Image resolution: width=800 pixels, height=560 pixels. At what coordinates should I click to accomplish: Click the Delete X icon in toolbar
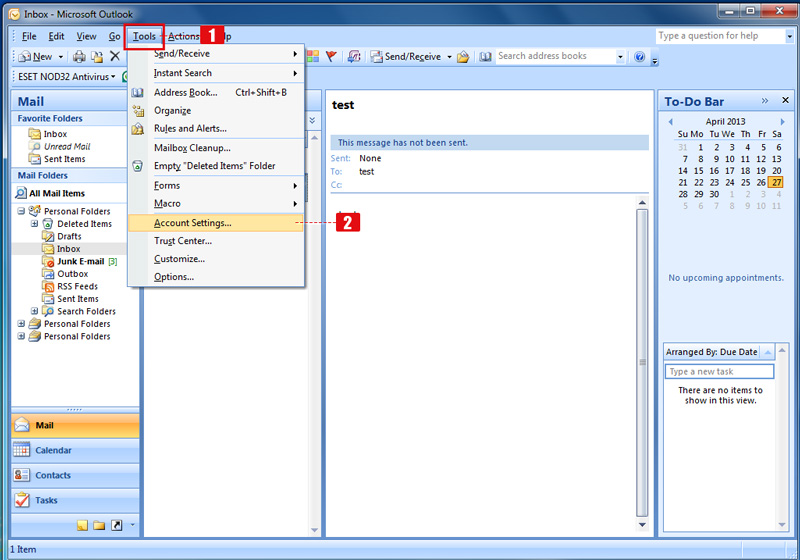pos(115,57)
